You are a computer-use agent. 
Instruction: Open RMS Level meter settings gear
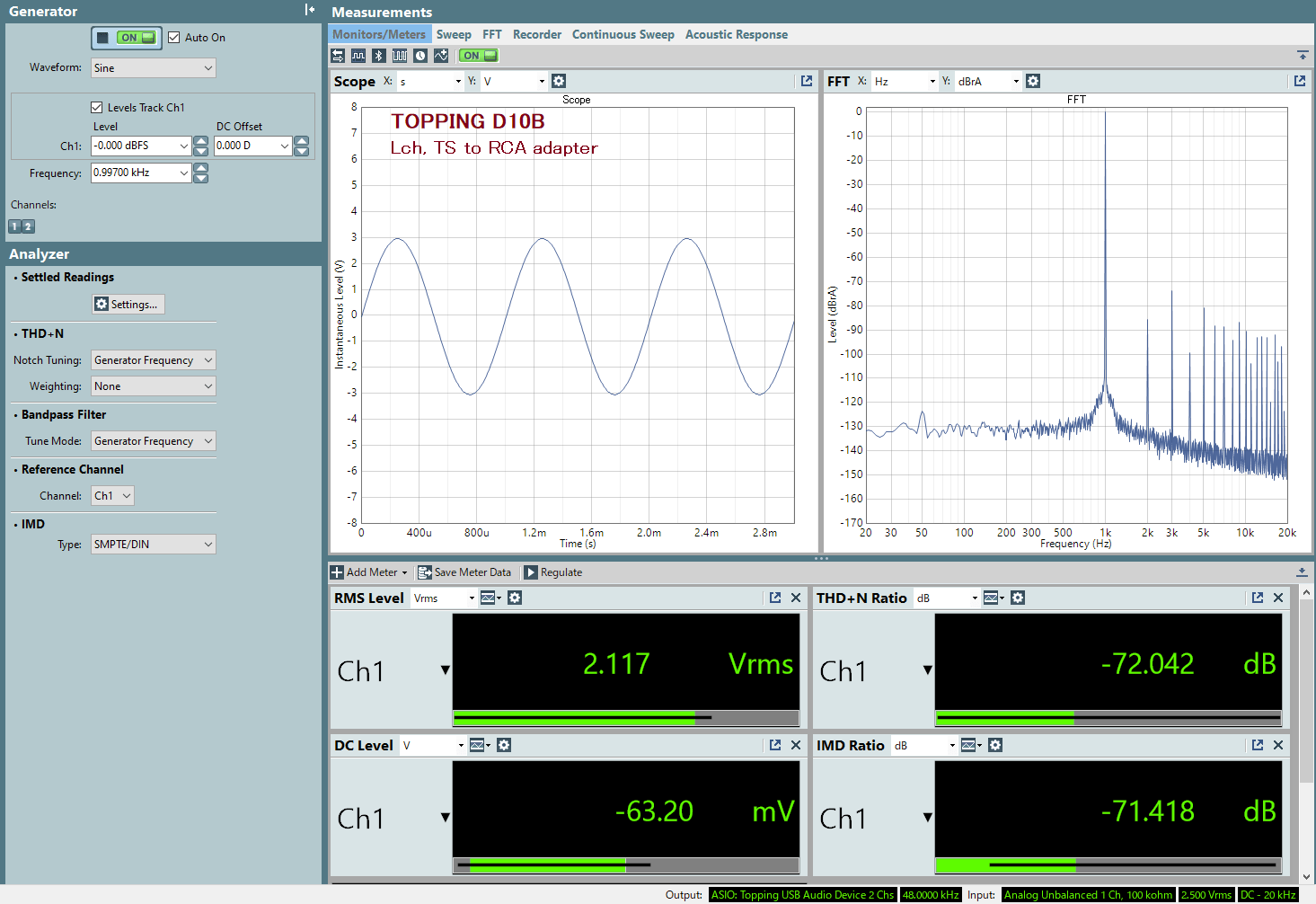coord(515,598)
